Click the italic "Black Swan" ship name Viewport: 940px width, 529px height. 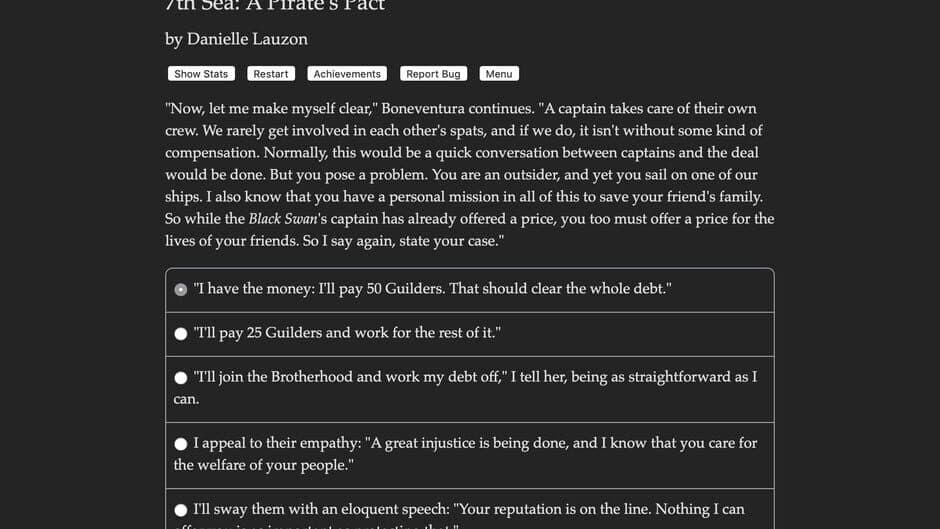(x=283, y=219)
